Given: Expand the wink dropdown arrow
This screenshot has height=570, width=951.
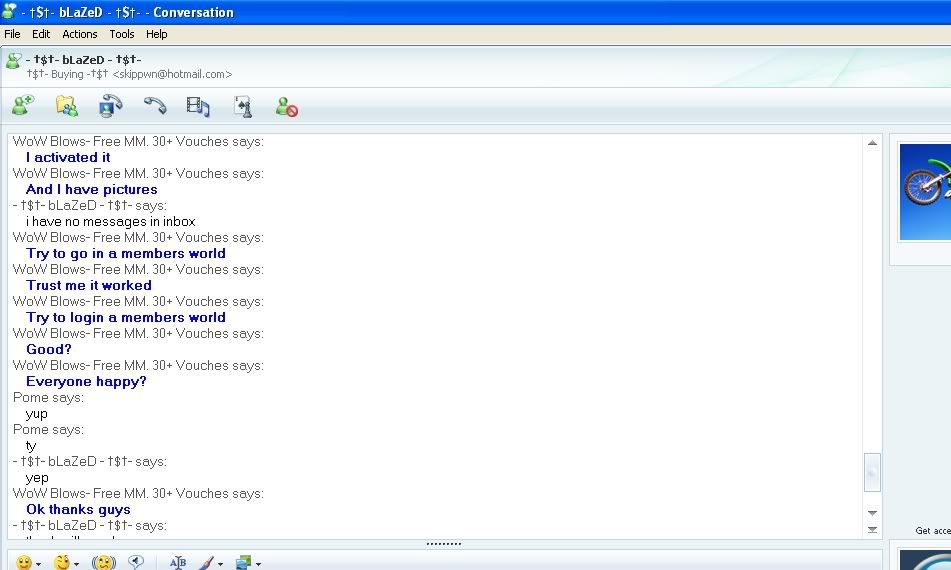Looking at the screenshot, I should 76,565.
